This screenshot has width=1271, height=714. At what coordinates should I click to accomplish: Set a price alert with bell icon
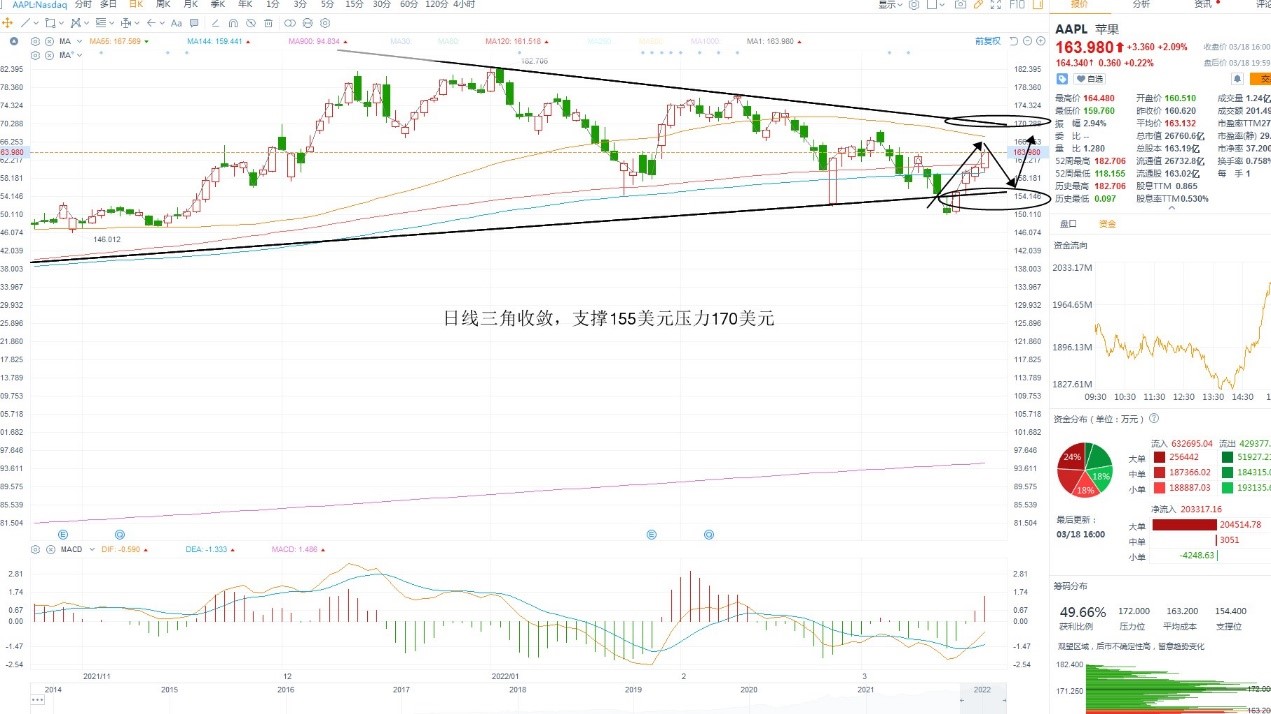coord(1237,78)
